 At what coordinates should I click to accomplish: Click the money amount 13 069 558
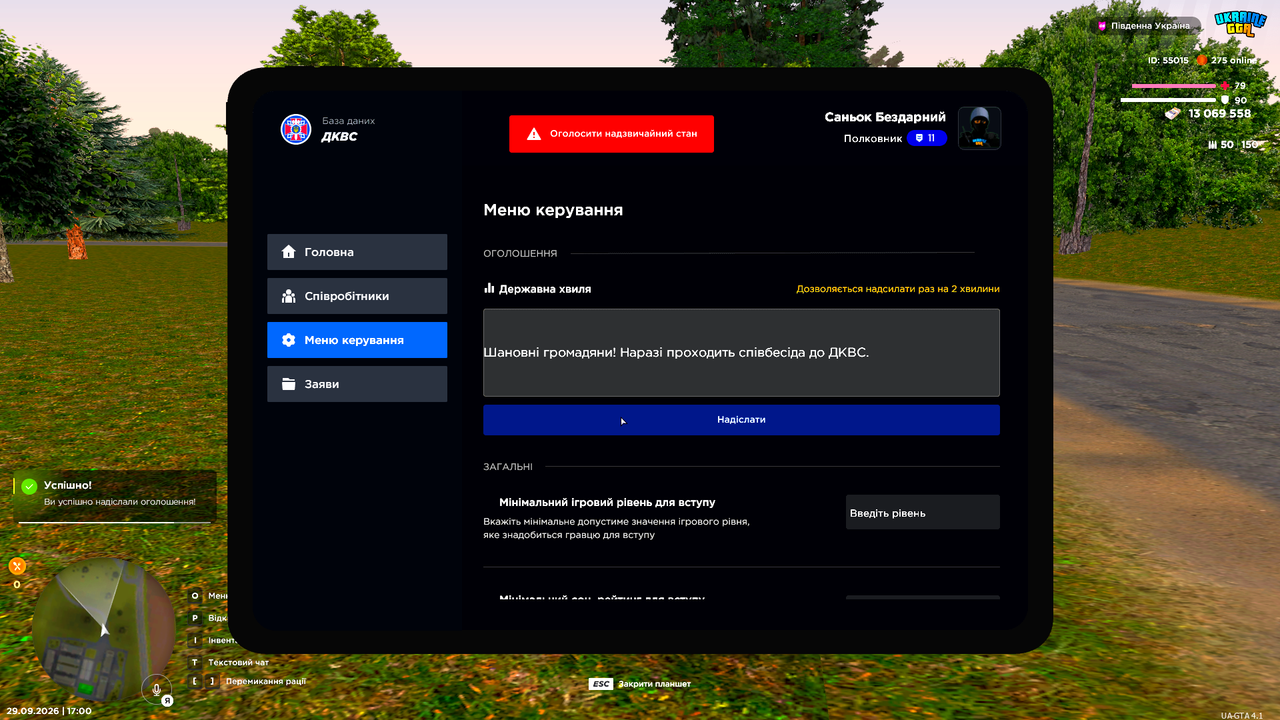(x=1220, y=114)
